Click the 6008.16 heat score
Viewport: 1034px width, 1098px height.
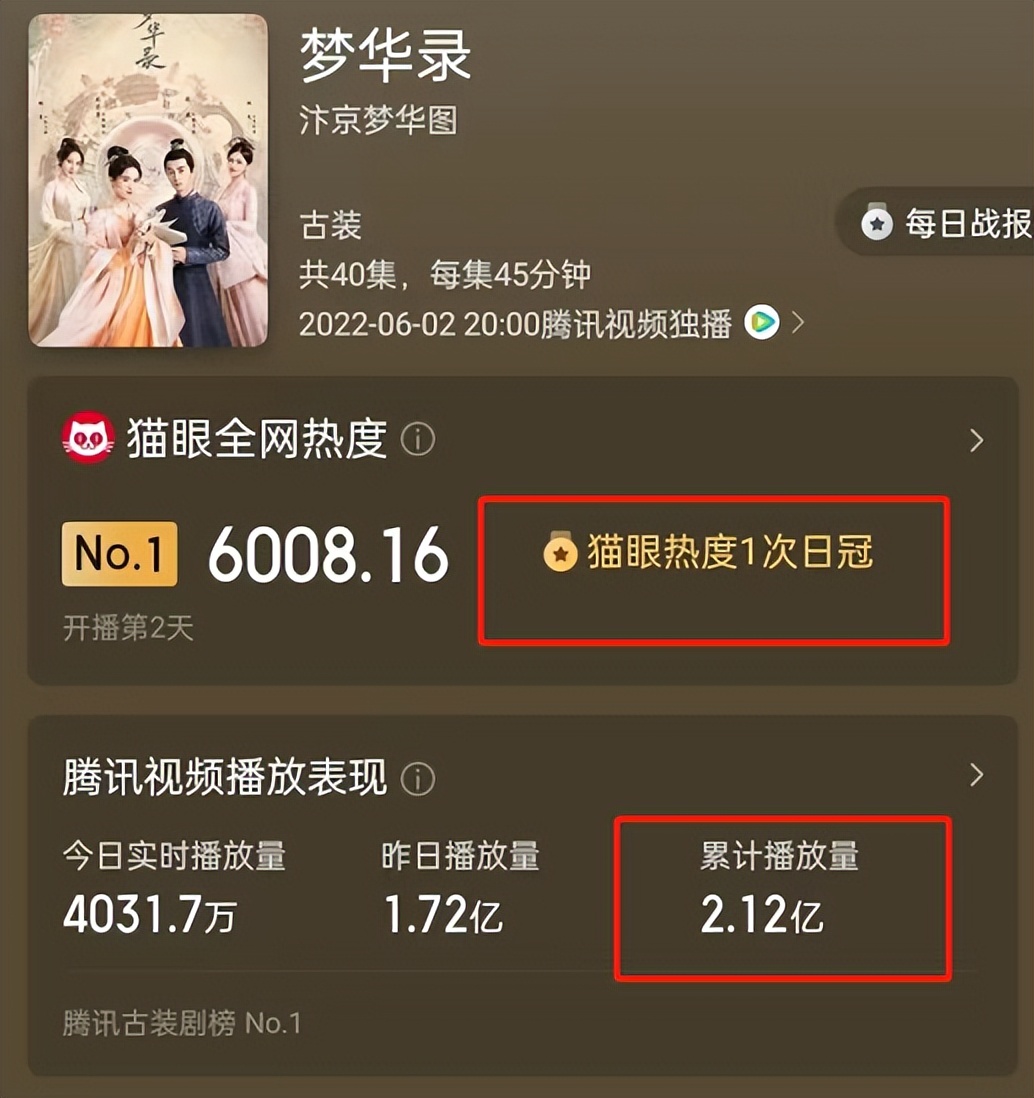(x=328, y=555)
